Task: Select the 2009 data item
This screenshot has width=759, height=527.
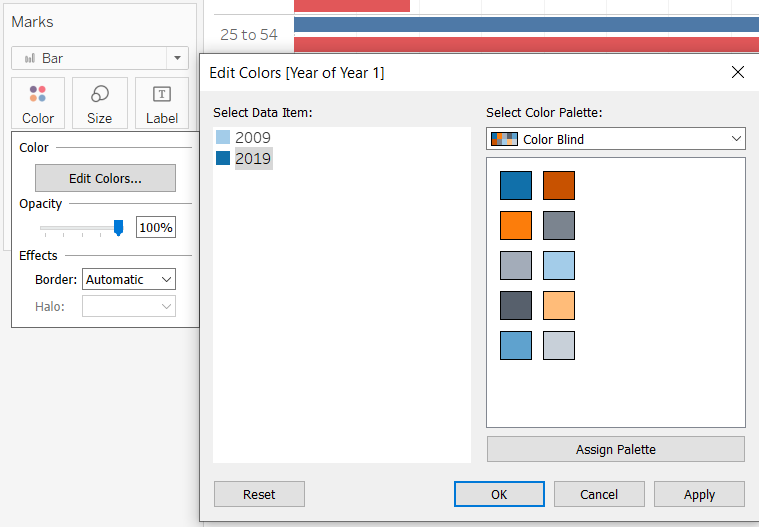Action: [x=253, y=137]
